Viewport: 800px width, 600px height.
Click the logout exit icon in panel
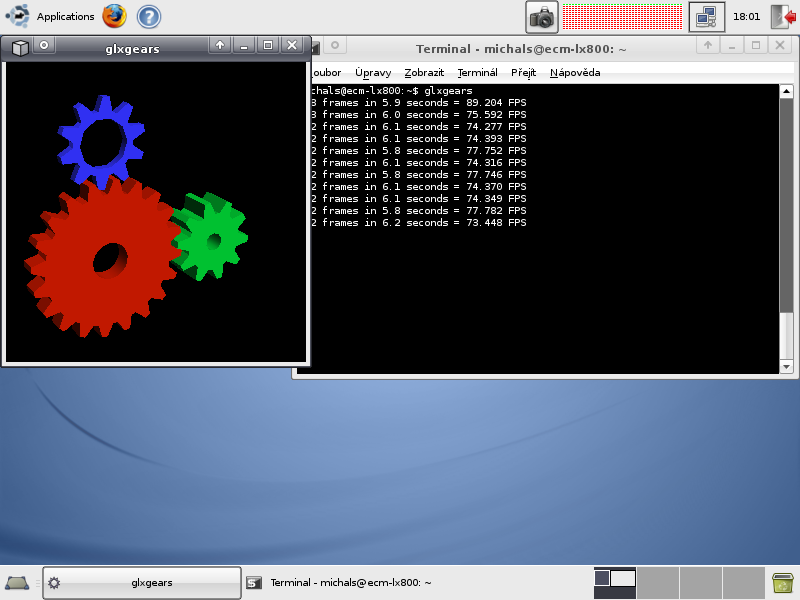tap(784, 17)
